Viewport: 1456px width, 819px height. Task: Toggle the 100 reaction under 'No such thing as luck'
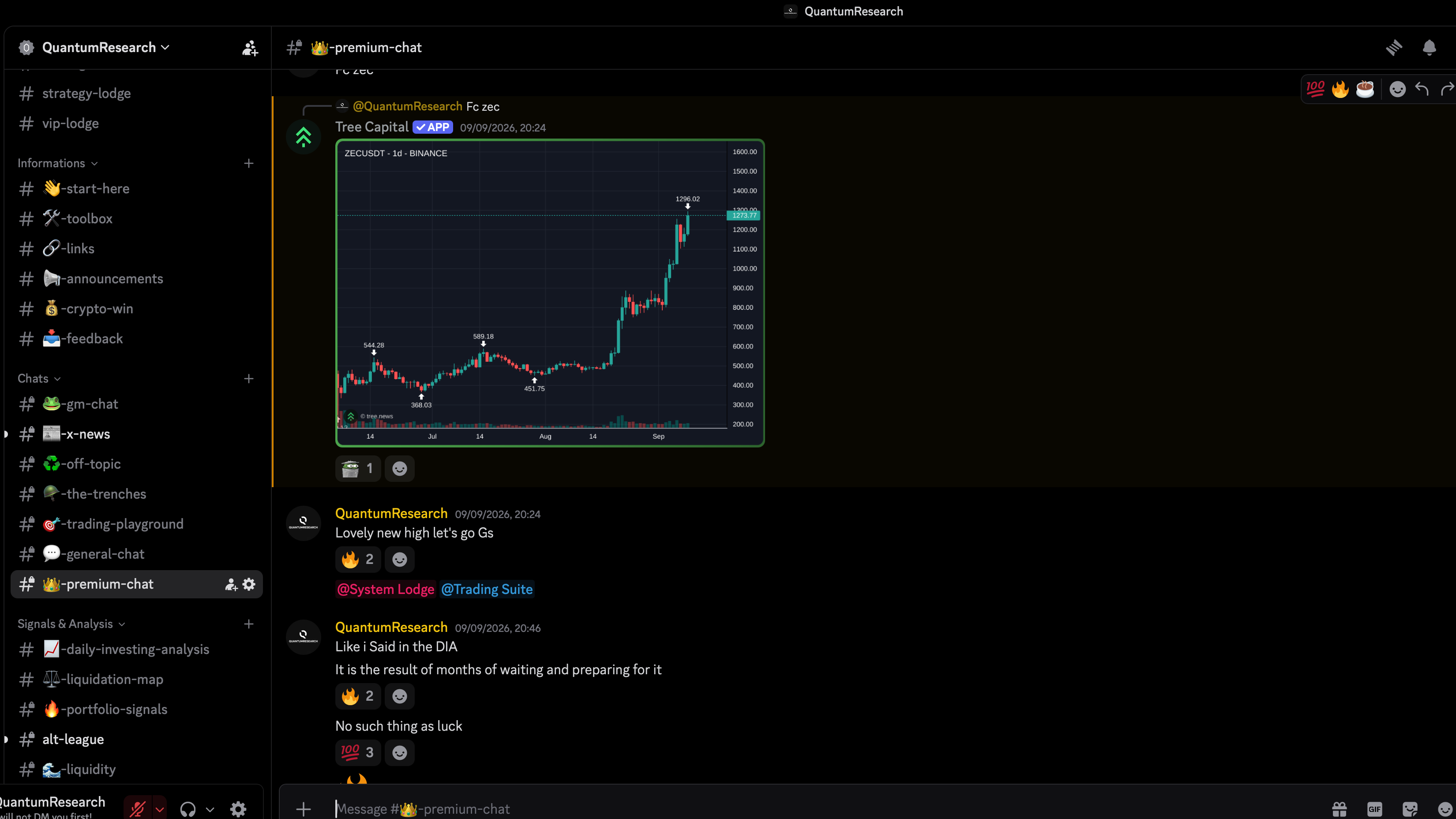pyautogui.click(x=358, y=752)
